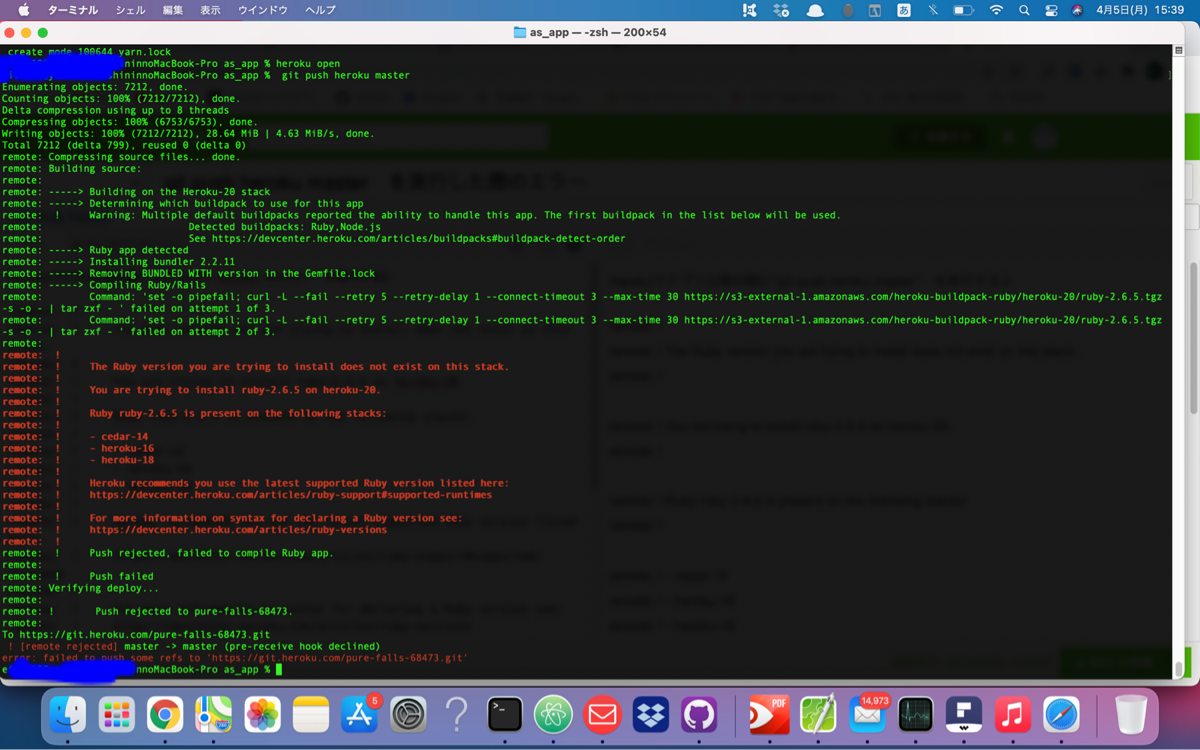1200x750 pixels.
Task: Open the Terminal icon in the dock
Action: pos(505,714)
